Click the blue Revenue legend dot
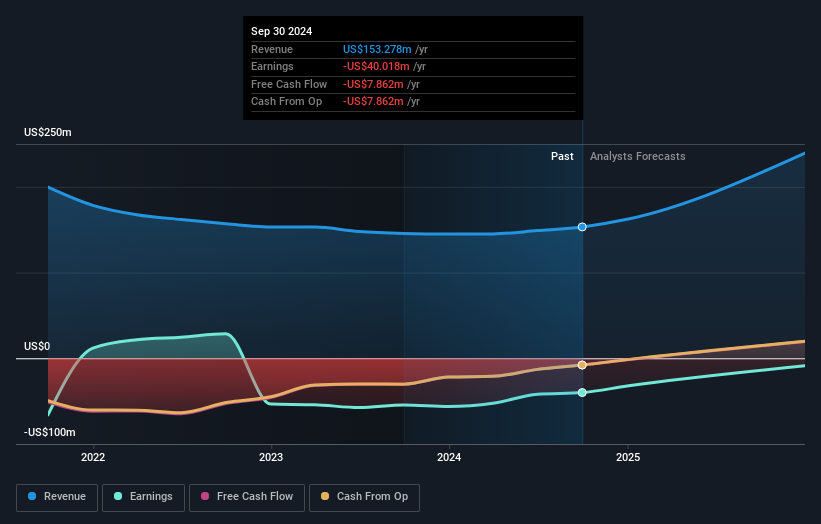The width and height of the screenshot is (821, 524). pyautogui.click(x=32, y=496)
